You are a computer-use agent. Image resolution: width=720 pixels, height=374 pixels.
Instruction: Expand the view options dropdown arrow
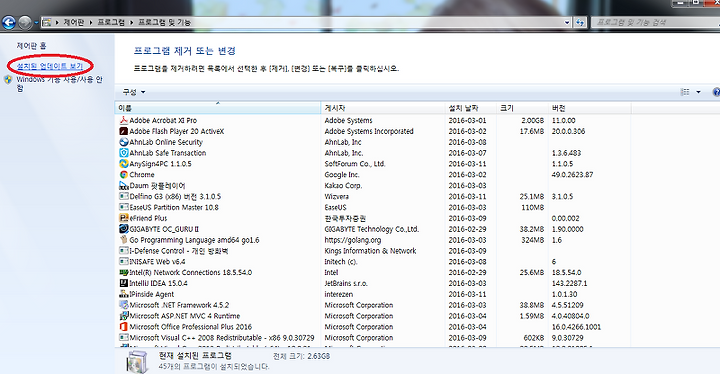pos(698,92)
